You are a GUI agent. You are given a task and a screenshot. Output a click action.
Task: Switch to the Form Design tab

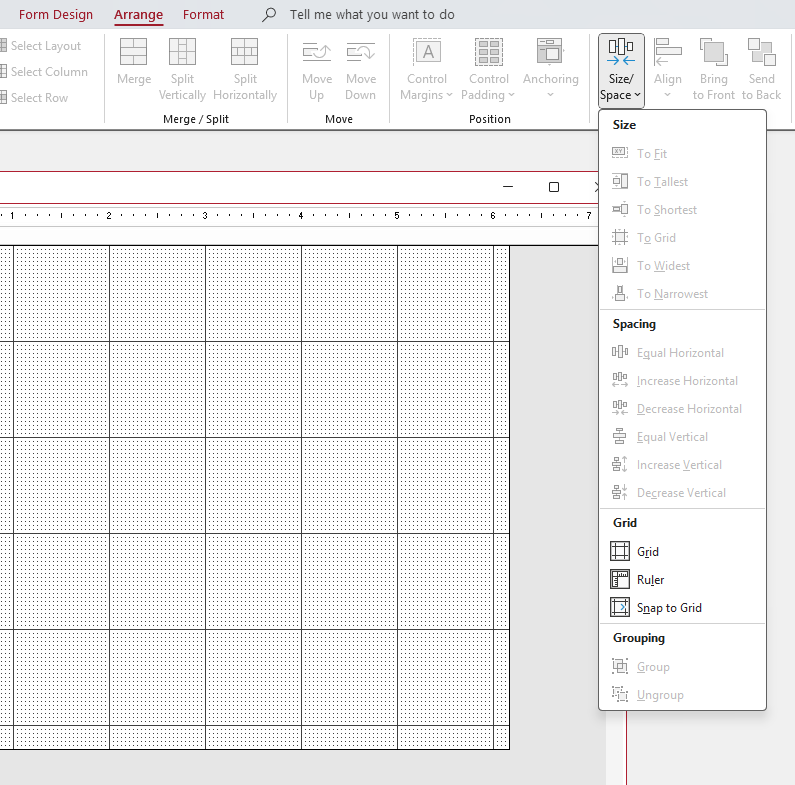[56, 15]
